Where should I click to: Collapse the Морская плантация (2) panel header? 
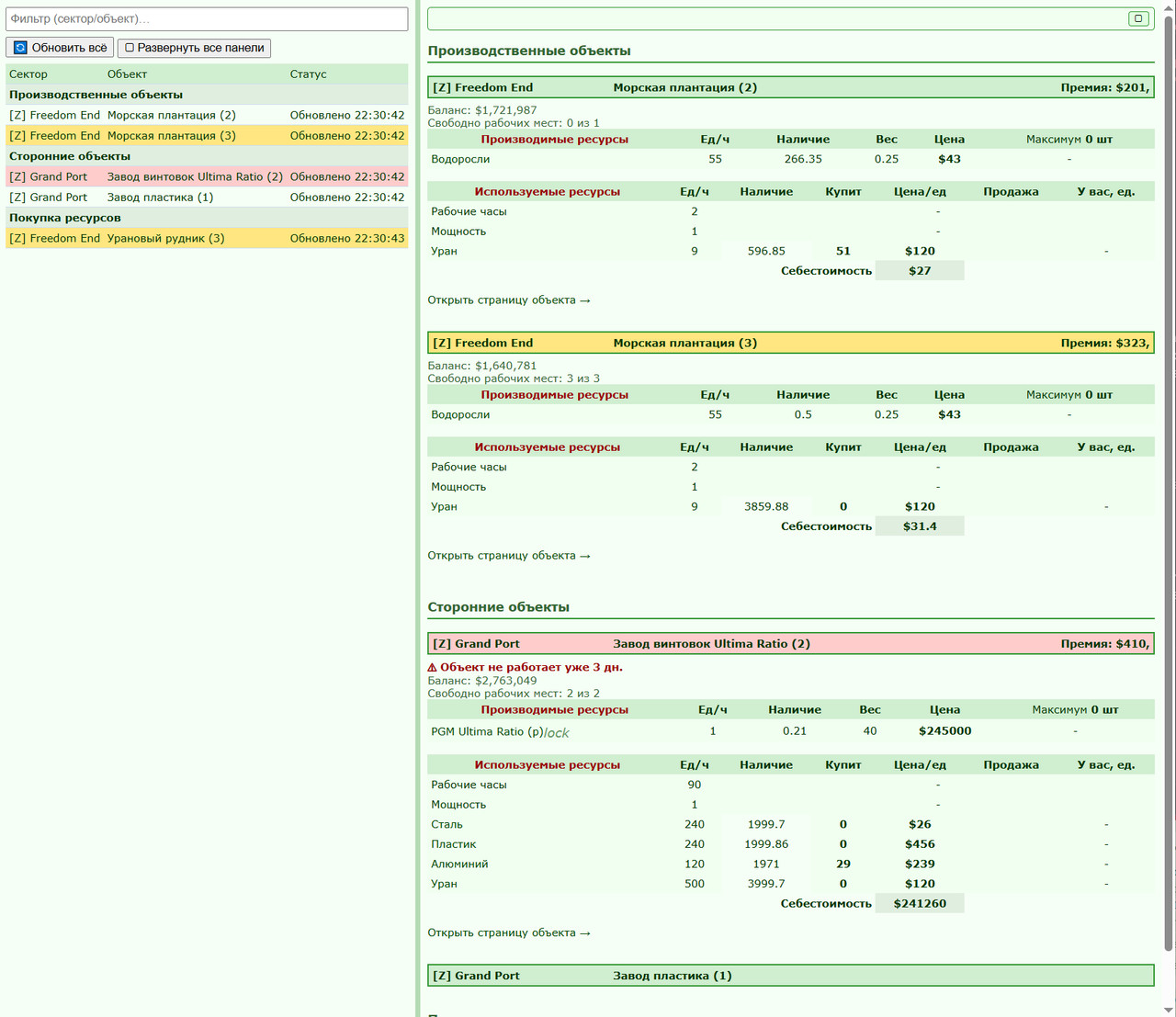tap(791, 87)
